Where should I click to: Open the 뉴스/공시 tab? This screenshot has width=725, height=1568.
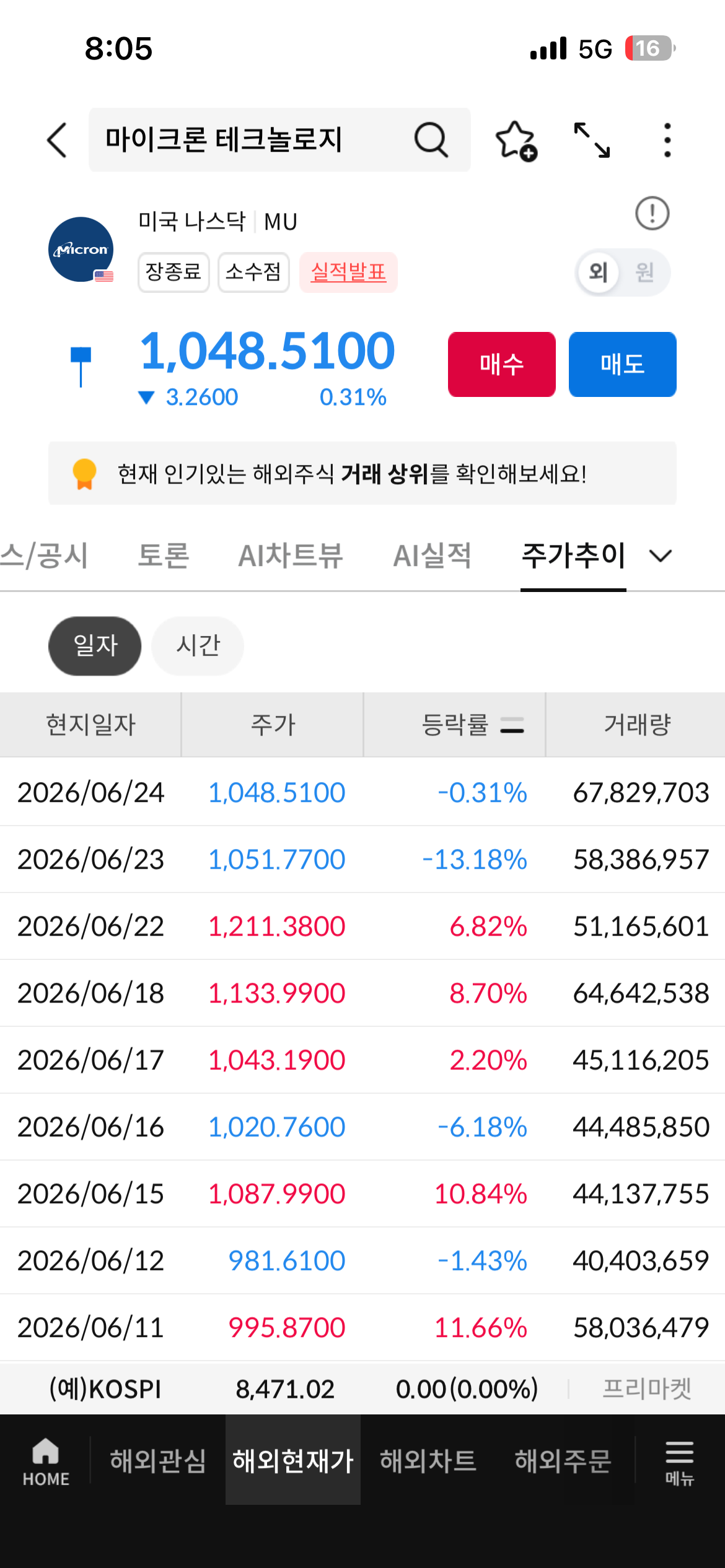coord(44,555)
